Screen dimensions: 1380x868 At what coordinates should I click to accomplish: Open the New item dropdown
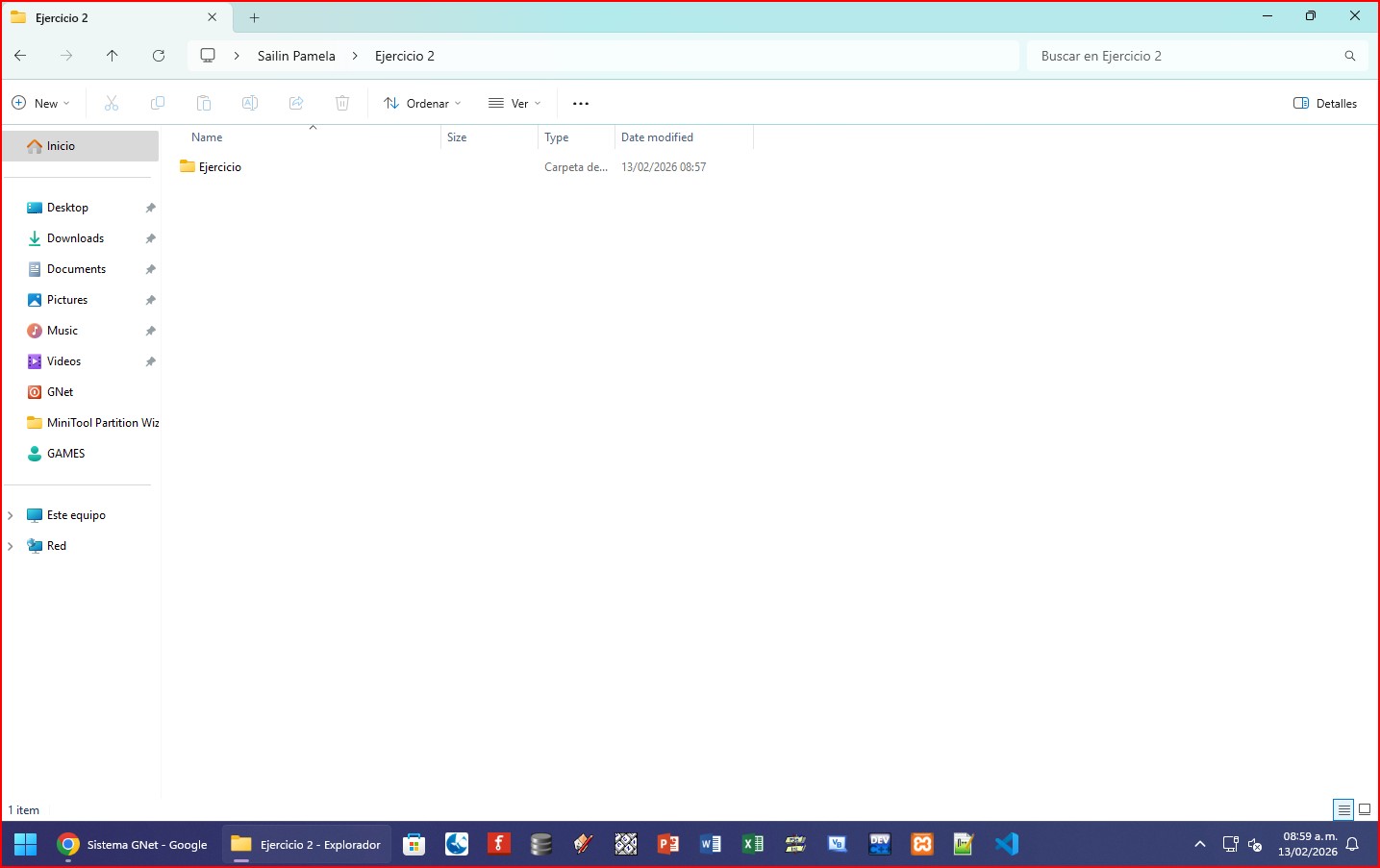41,104
